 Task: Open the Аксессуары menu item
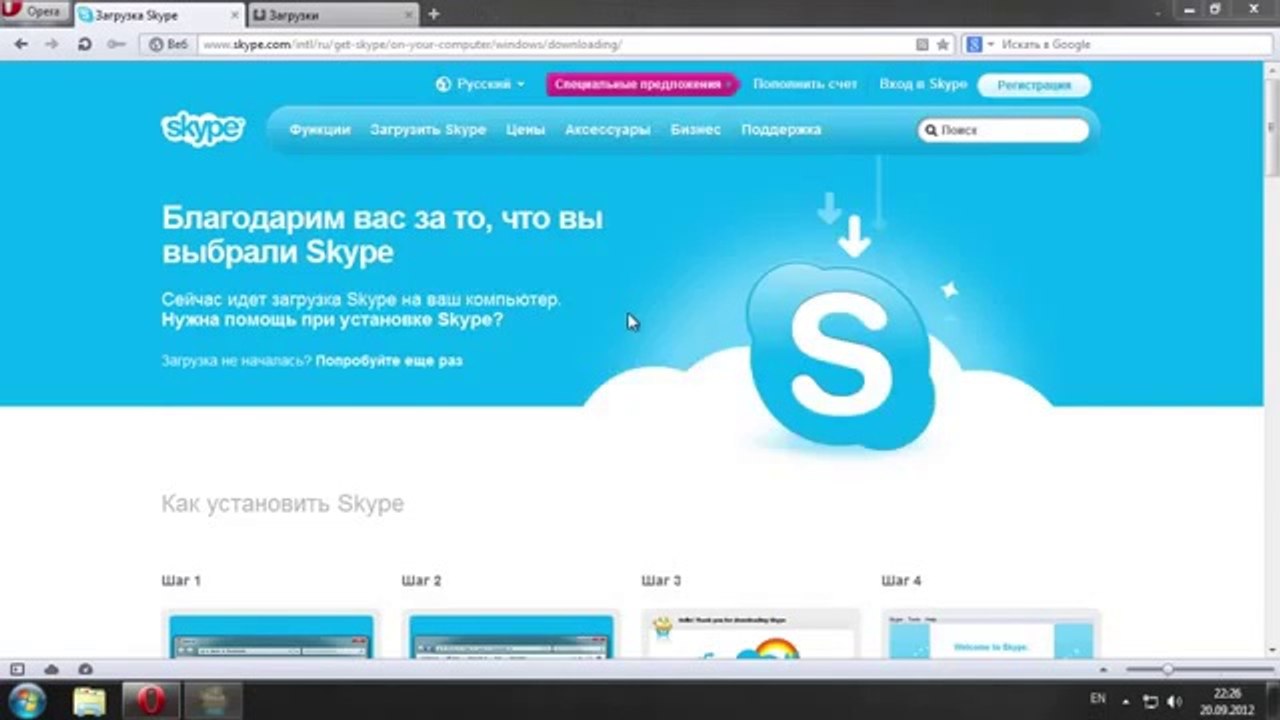click(607, 130)
